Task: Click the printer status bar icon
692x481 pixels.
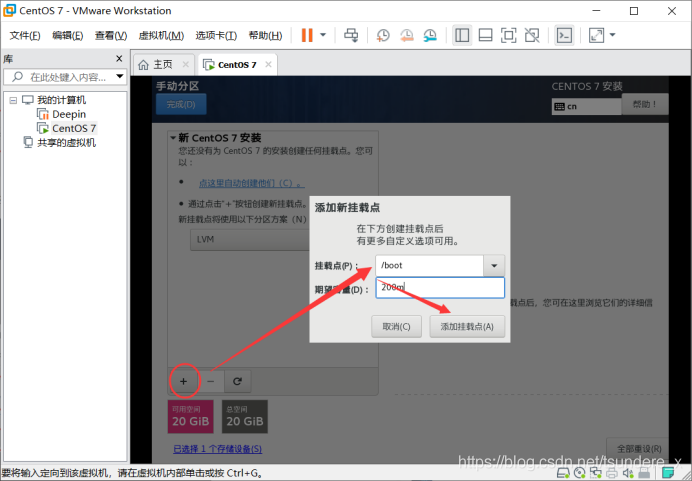Action: coord(612,473)
